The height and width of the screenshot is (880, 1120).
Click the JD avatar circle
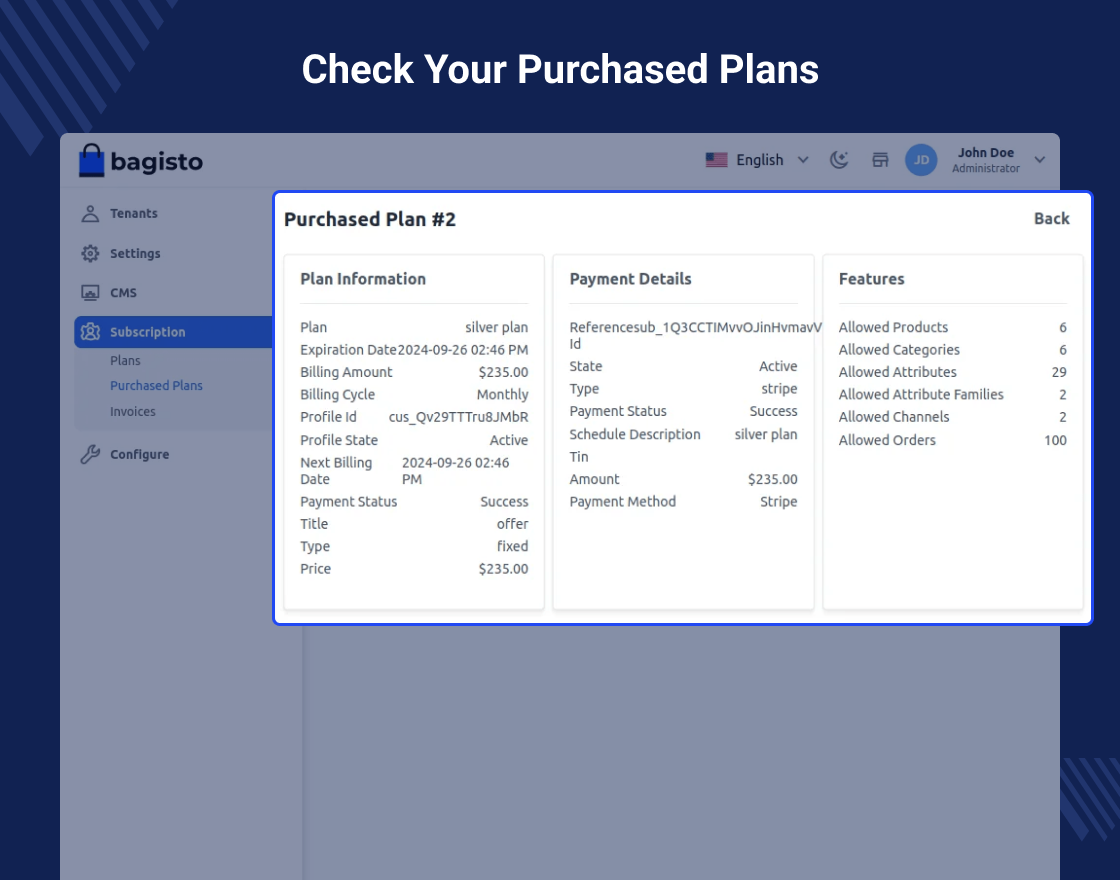pyautogui.click(x=921, y=160)
